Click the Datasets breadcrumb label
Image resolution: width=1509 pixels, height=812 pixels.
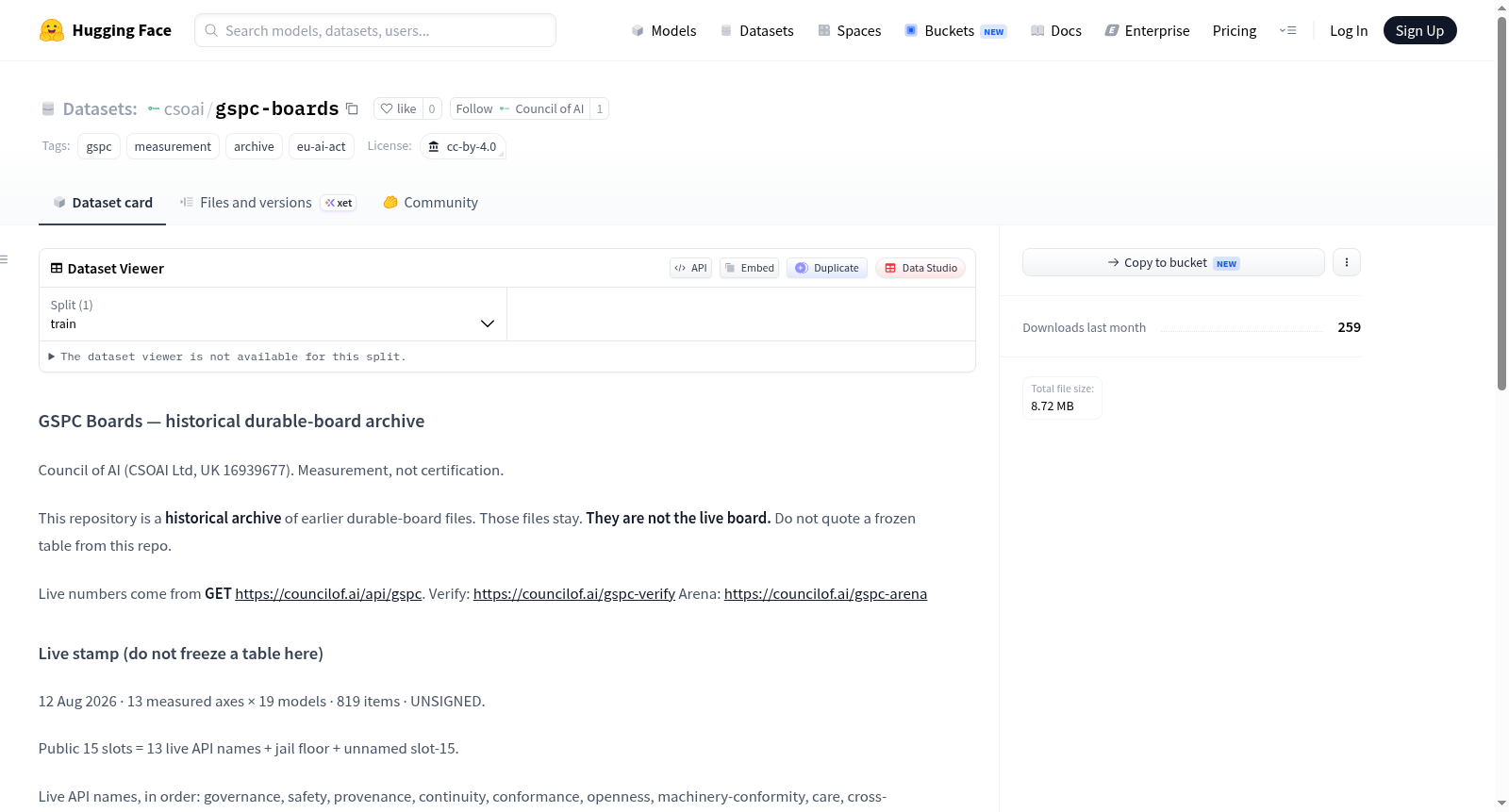click(x=100, y=108)
